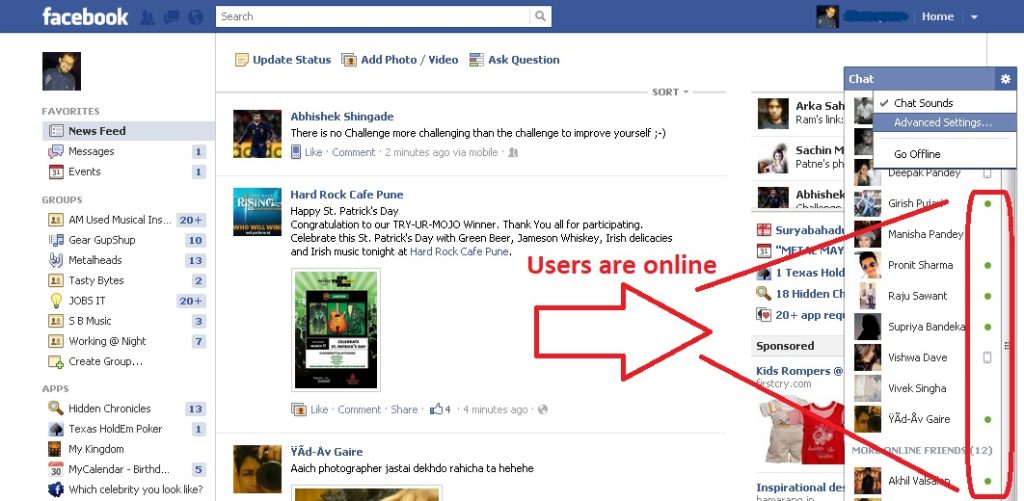Click ŸÃd-Åv Gaire's name on news feed post
Screen dimensions: 1024x501
click(x=327, y=452)
